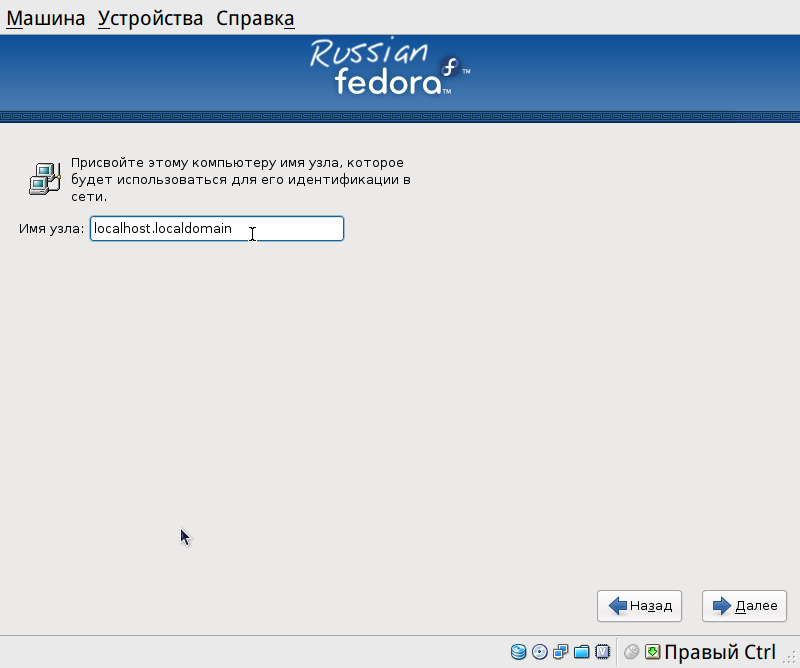Screen dimensions: 800x668
Task: Click the shared folders status icon
Action: pyautogui.click(x=581, y=652)
